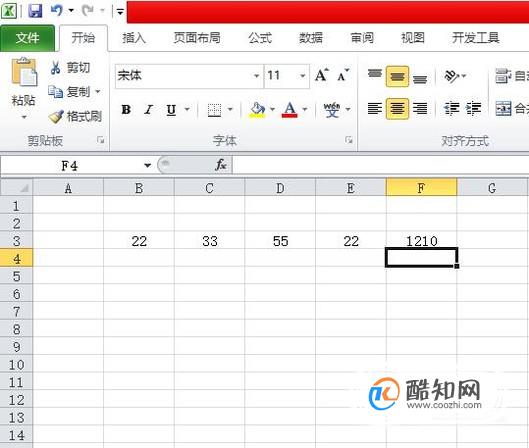
Task: Toggle horizontal center alignment
Action: pyautogui.click(x=397, y=109)
